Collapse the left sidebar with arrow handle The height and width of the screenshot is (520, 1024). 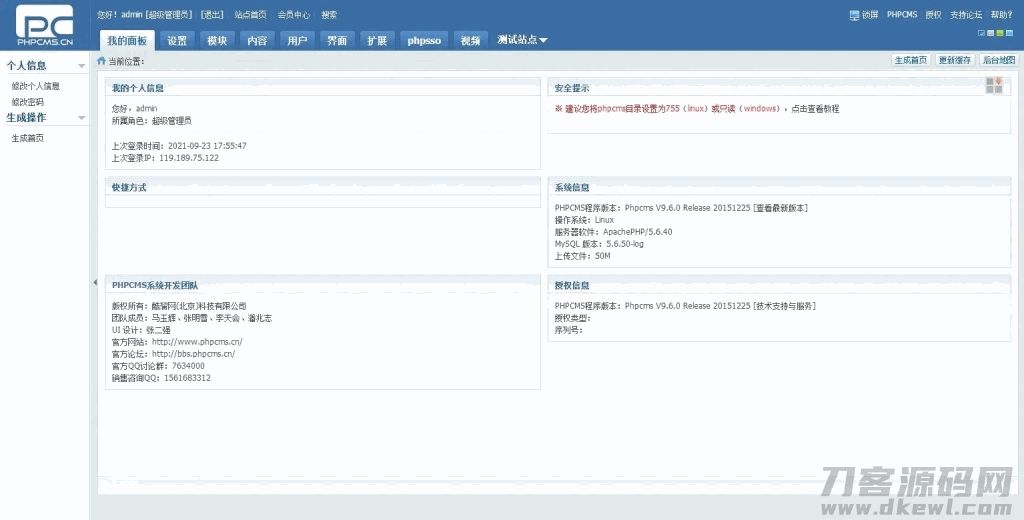tap(94, 283)
